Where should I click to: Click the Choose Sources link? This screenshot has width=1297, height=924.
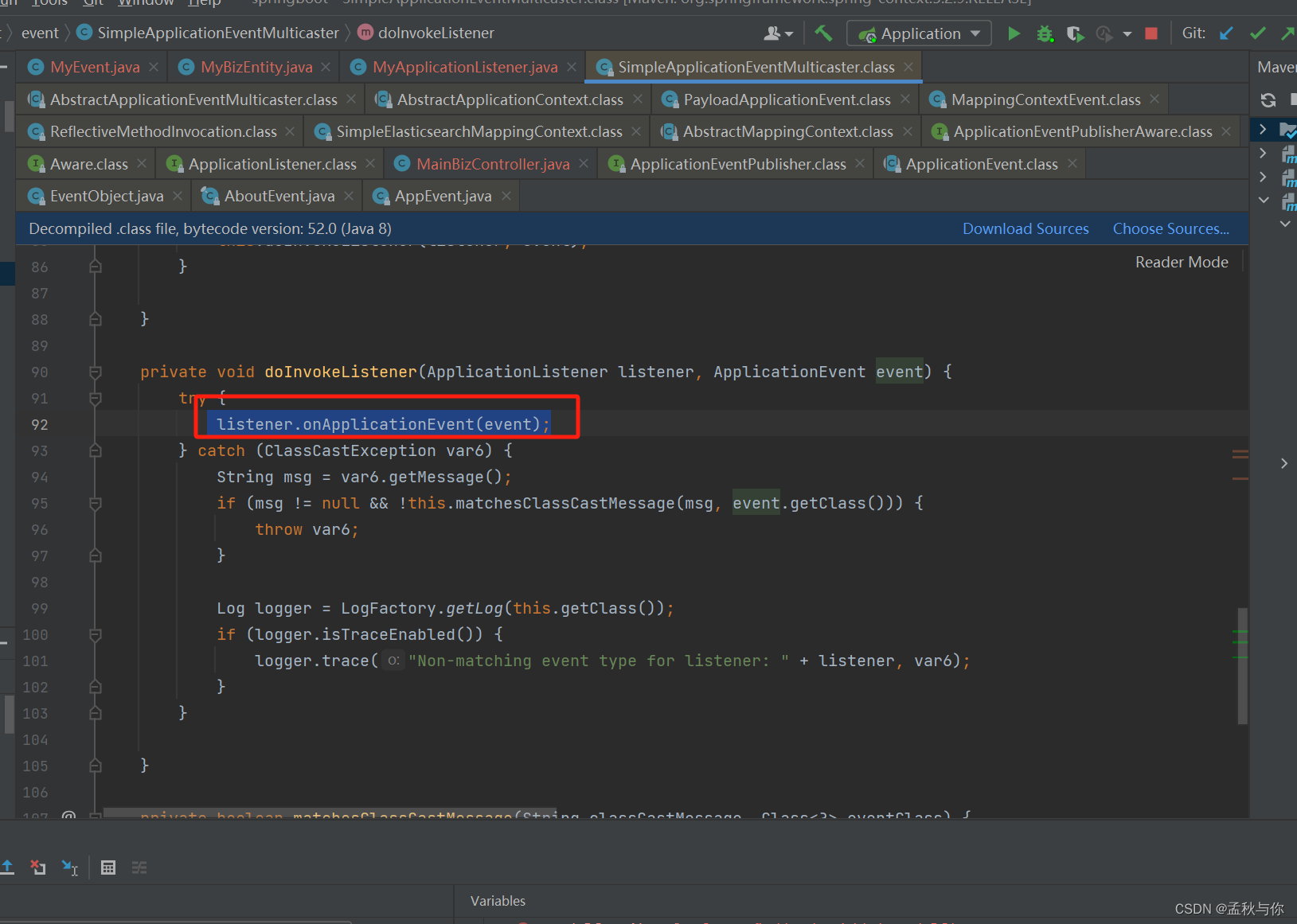1170,228
